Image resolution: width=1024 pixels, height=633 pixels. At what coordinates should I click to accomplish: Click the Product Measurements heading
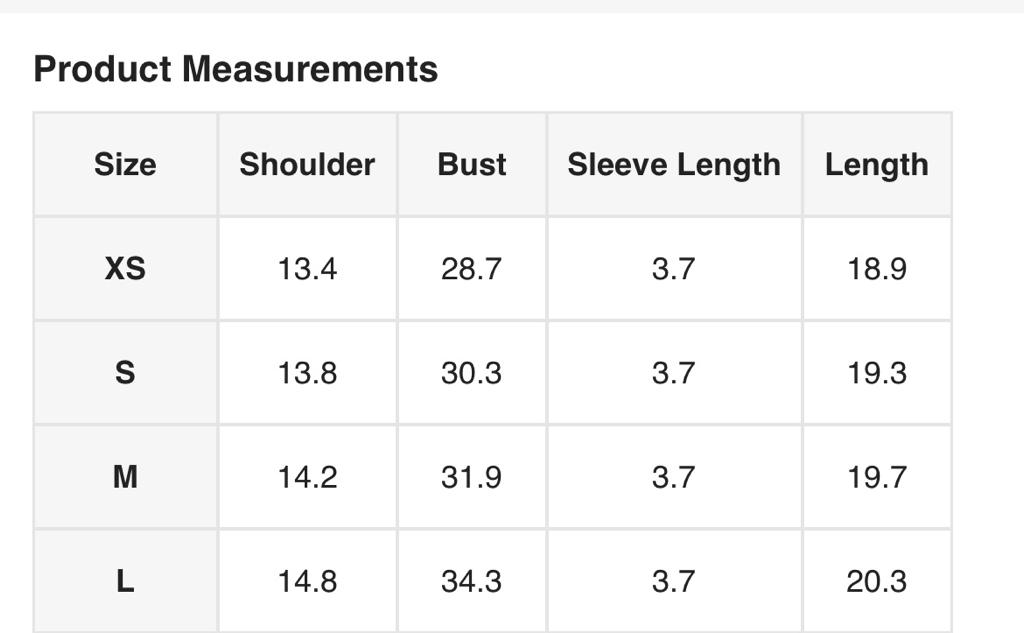[x=236, y=69]
